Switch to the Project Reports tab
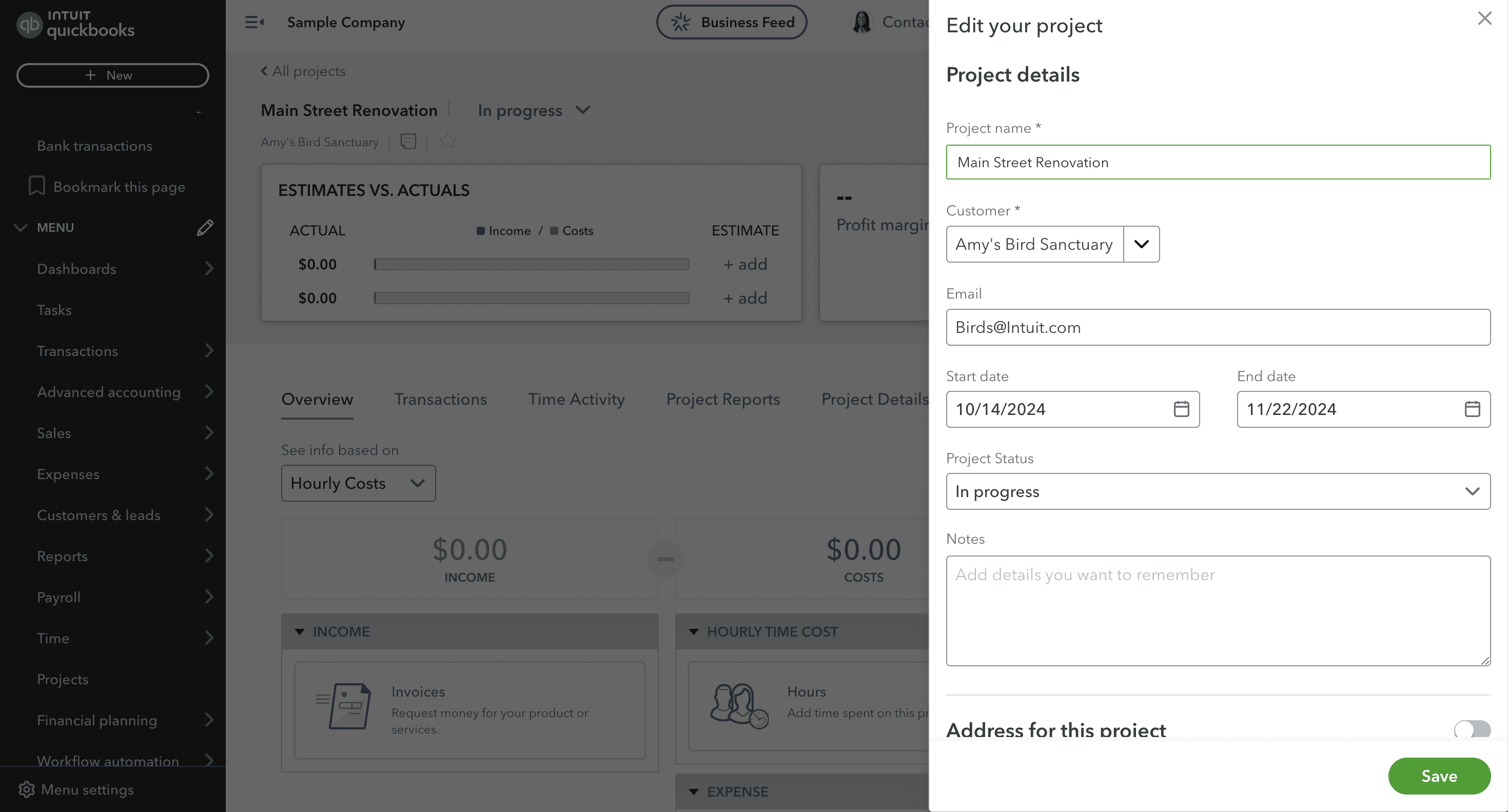Viewport: 1508px width, 812px height. click(723, 398)
